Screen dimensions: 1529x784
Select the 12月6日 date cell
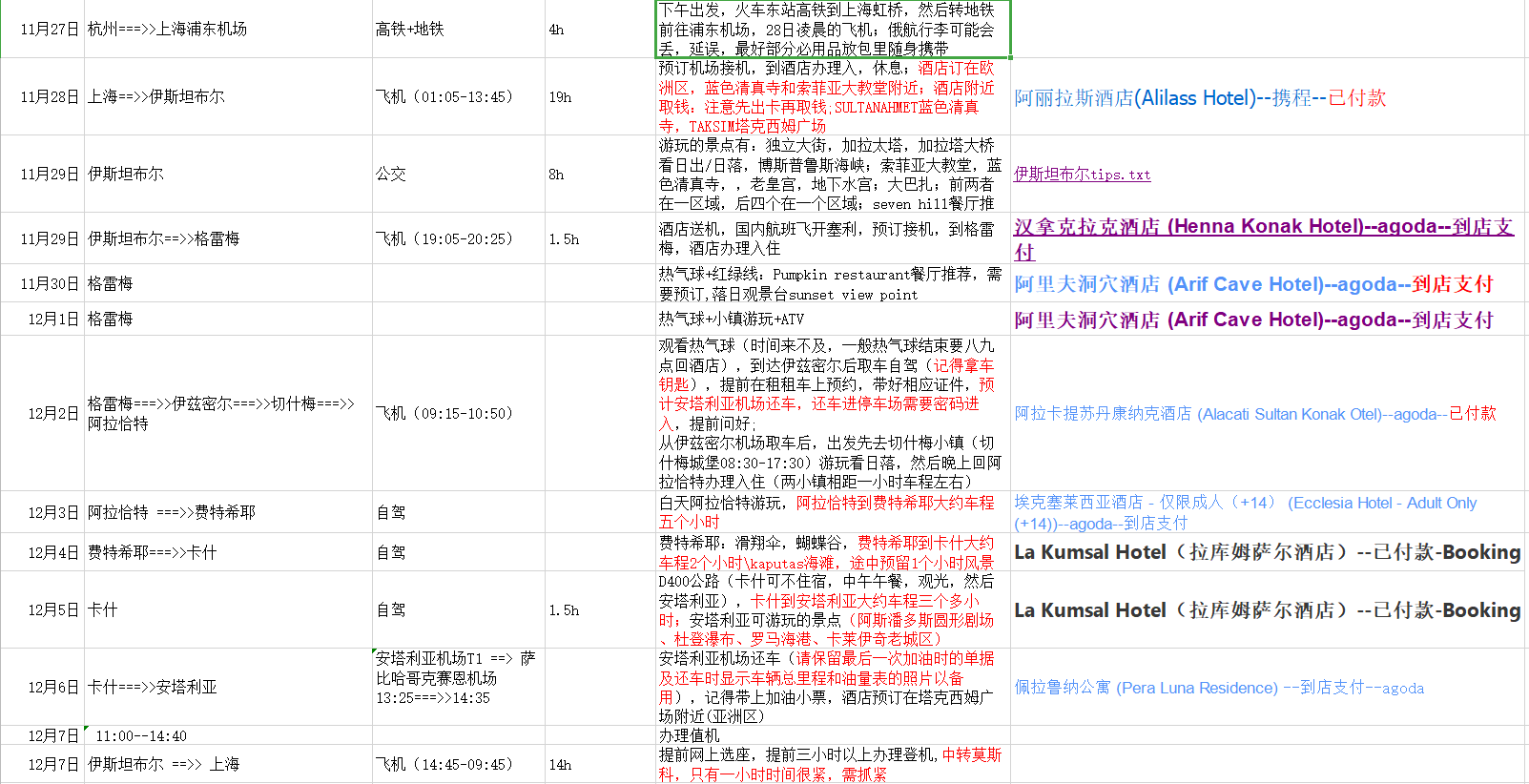point(43,688)
